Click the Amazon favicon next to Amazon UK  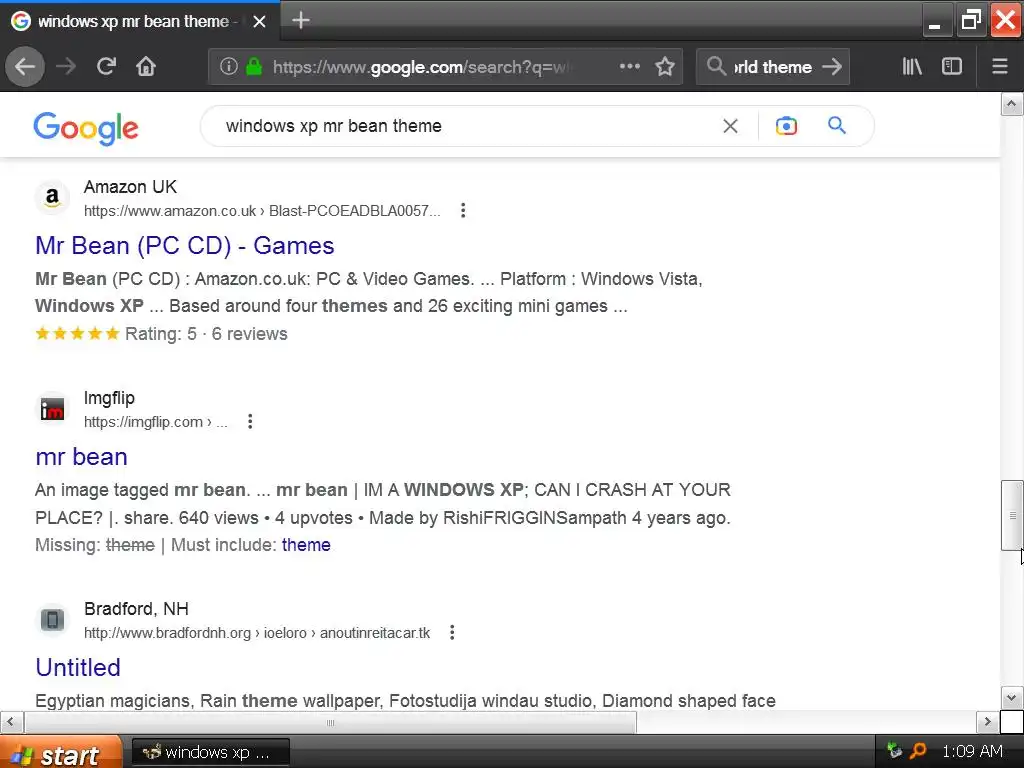coord(52,197)
